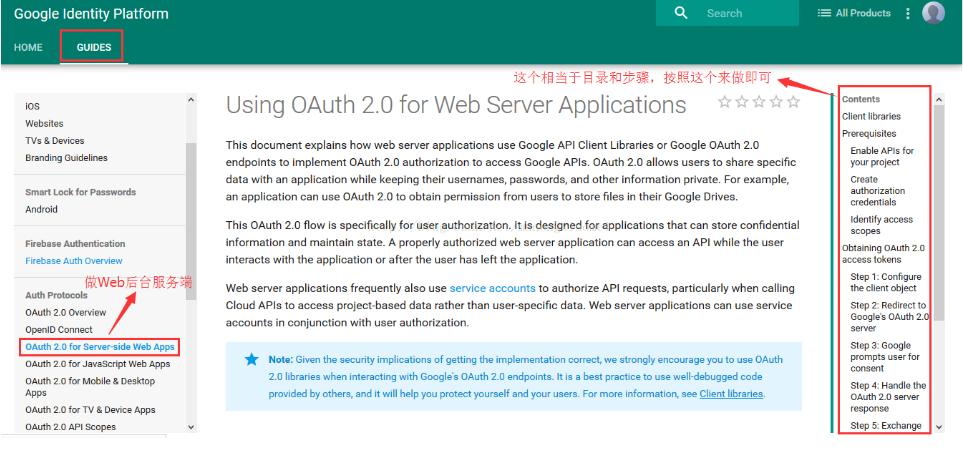963x452 pixels.
Task: Click the Auth Protocols section heading
Action: [57, 295]
